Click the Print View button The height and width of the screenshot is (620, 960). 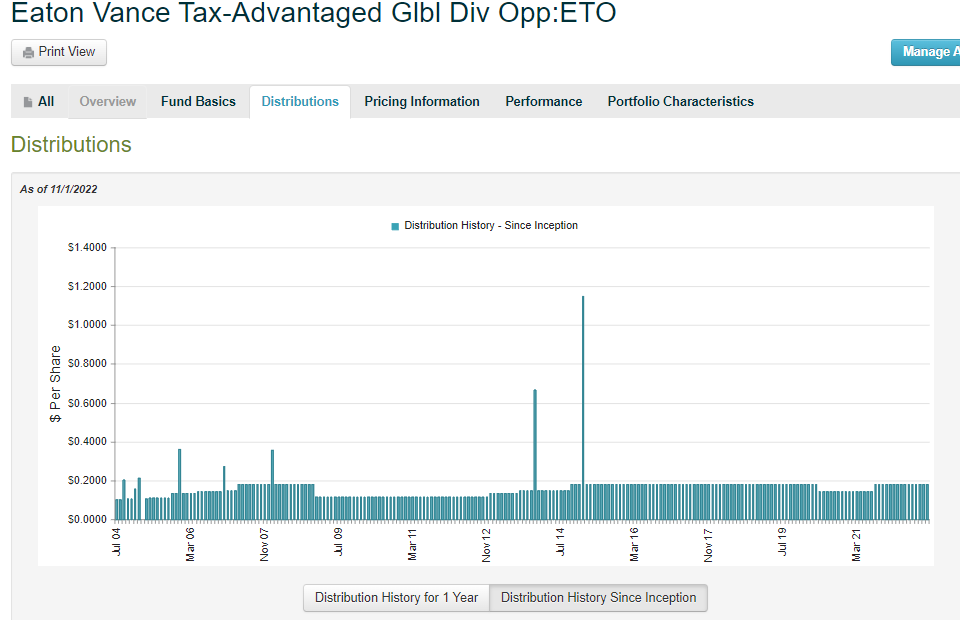[x=59, y=52]
